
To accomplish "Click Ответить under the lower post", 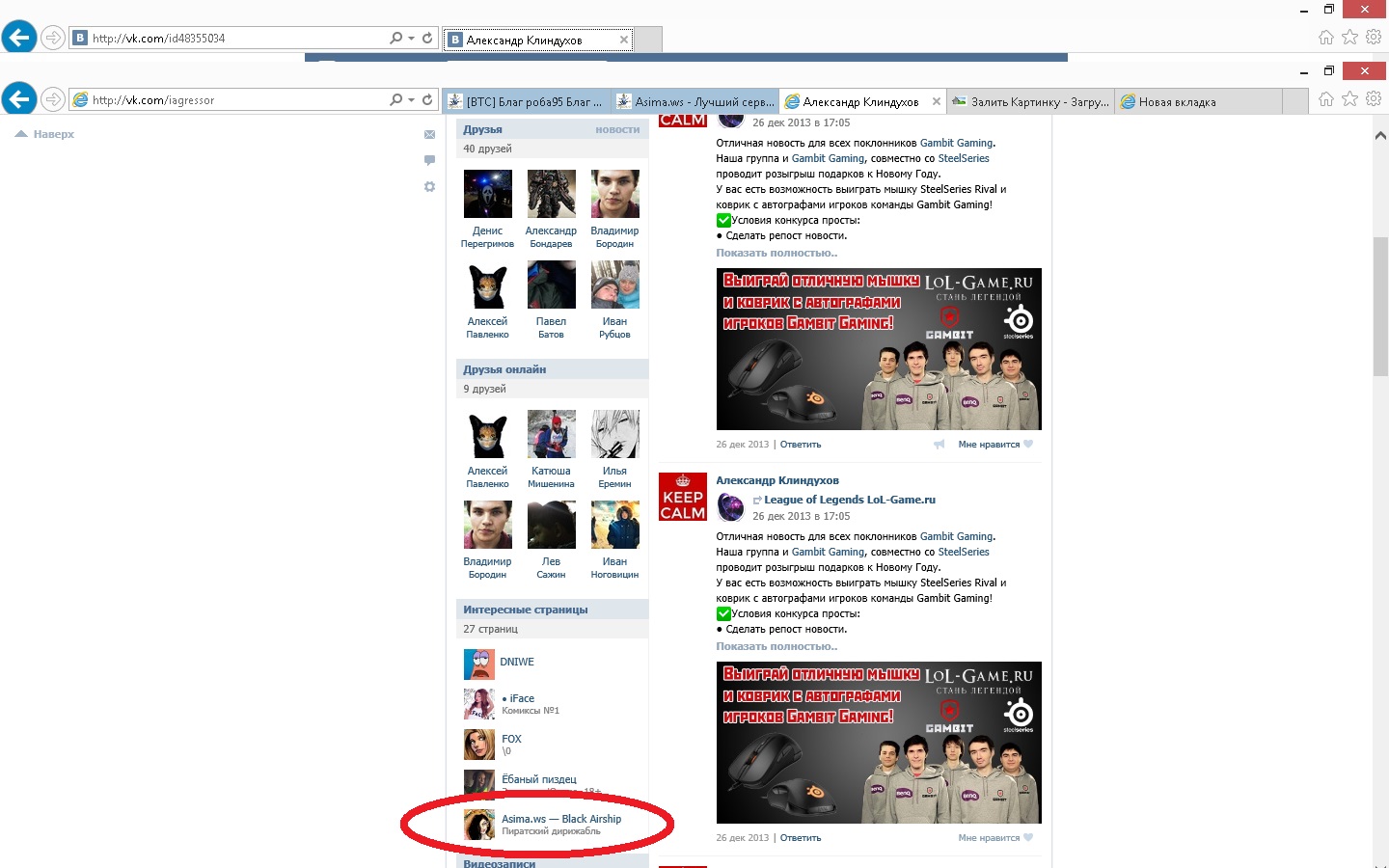I will click(801, 838).
